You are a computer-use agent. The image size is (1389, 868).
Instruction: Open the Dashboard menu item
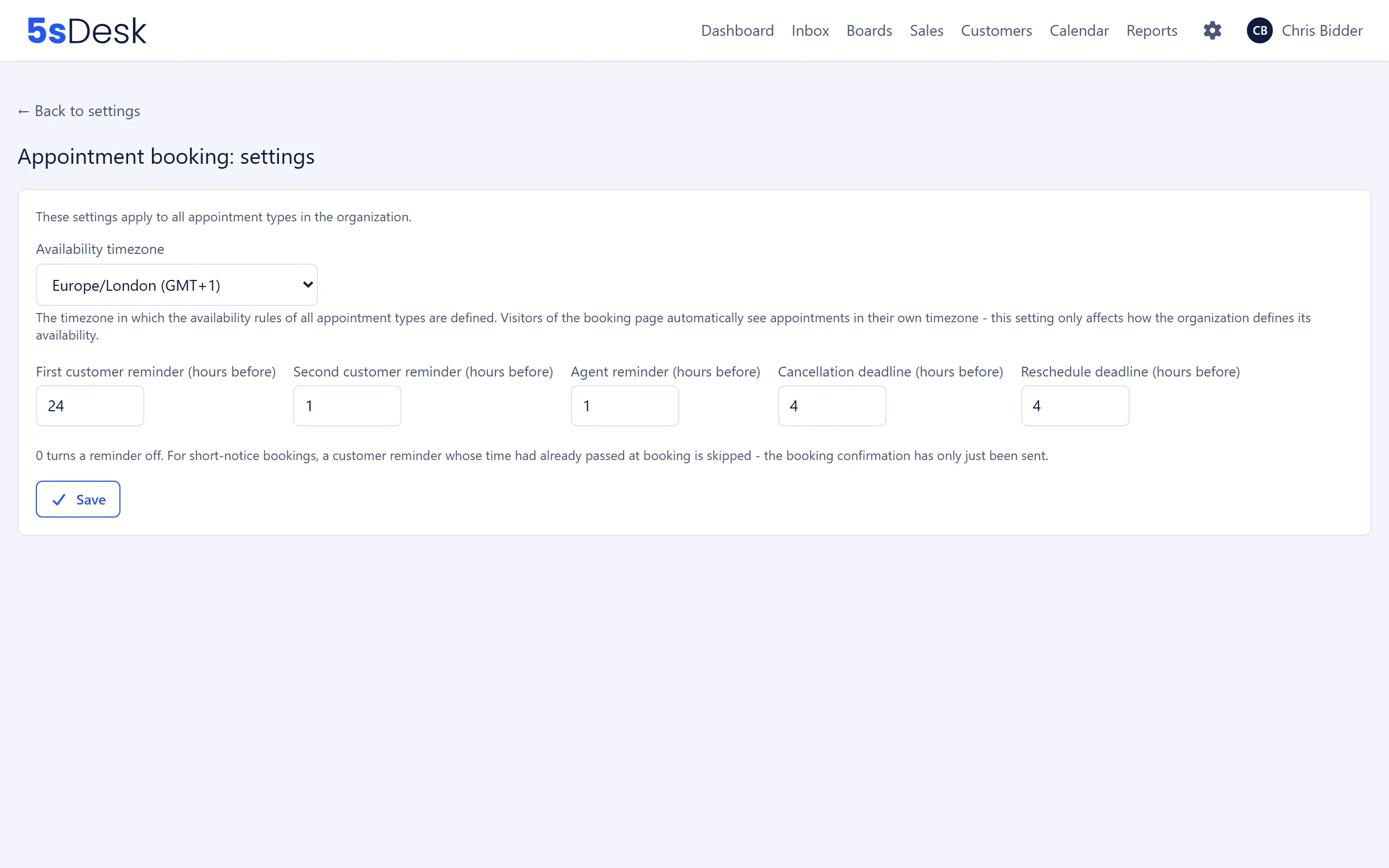(x=737, y=30)
